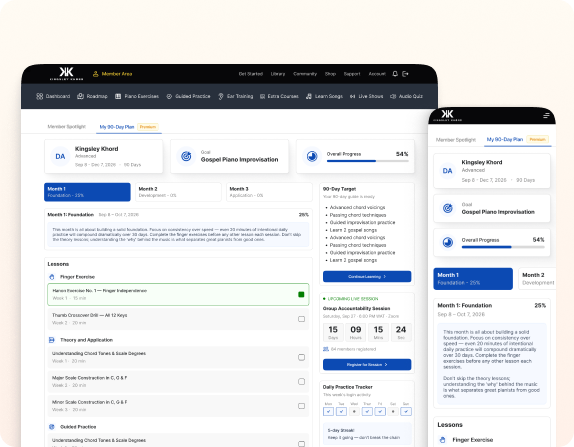Check the Thumb Crossover Drill checkbox
Screen dimensions: 574x447
301,319
